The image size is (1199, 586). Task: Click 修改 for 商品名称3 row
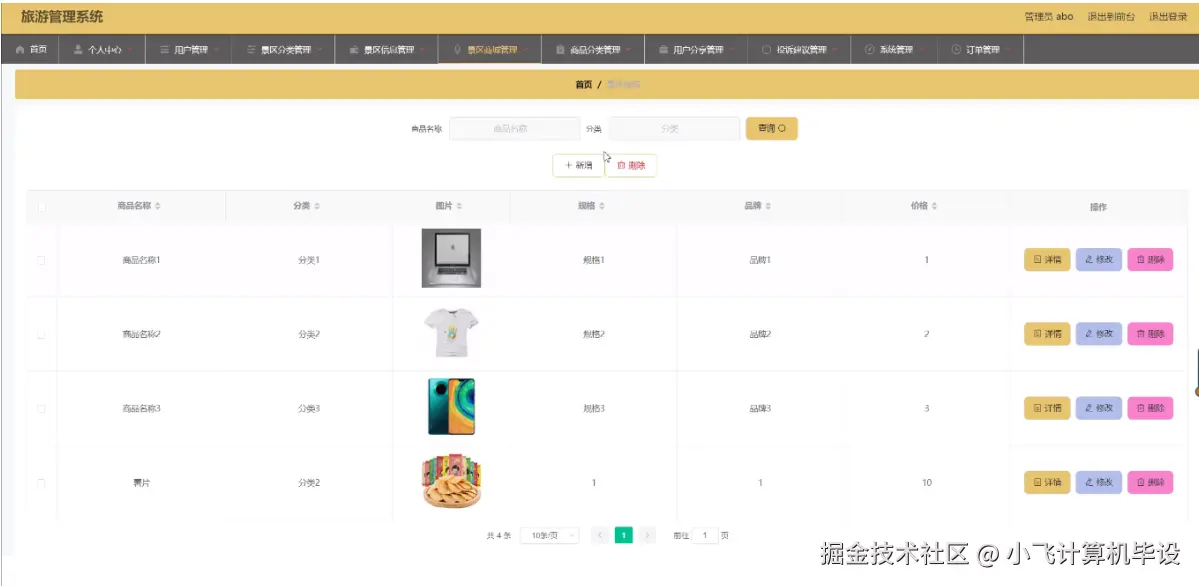click(x=1099, y=409)
